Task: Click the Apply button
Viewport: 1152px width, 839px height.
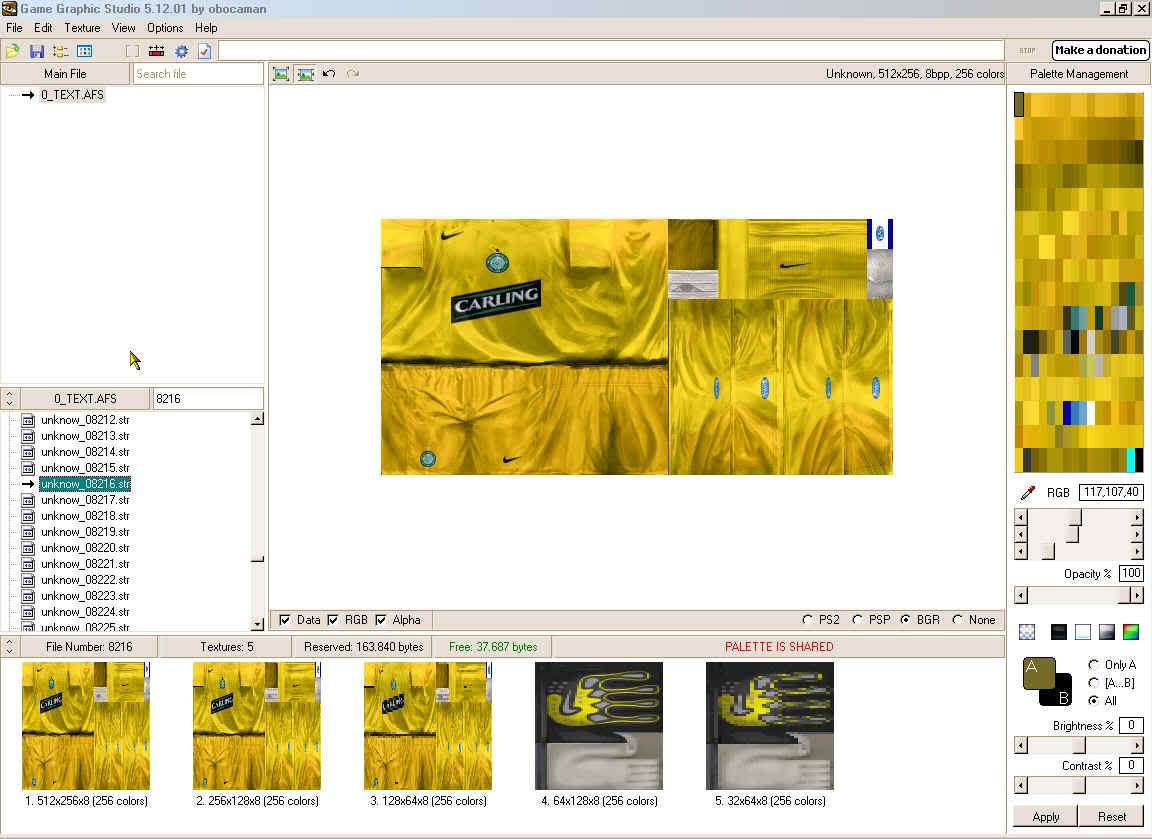Action: point(1045,816)
